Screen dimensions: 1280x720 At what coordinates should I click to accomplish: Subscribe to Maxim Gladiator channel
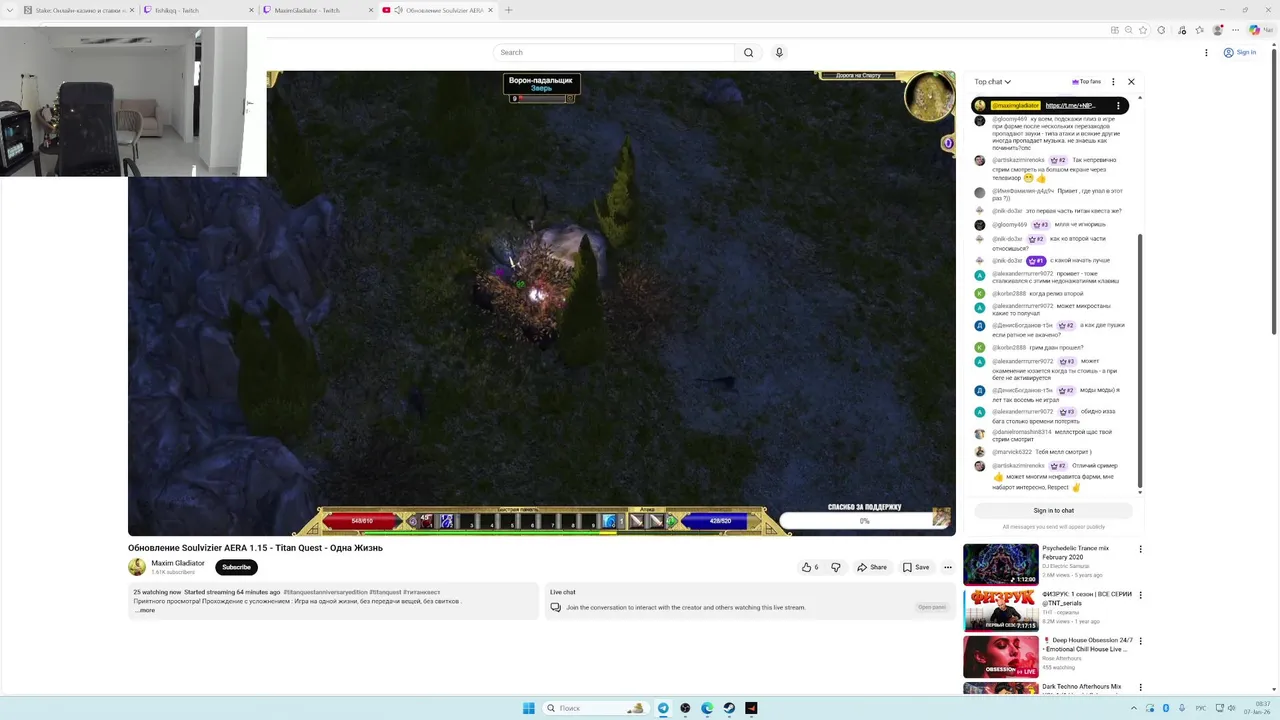[236, 567]
